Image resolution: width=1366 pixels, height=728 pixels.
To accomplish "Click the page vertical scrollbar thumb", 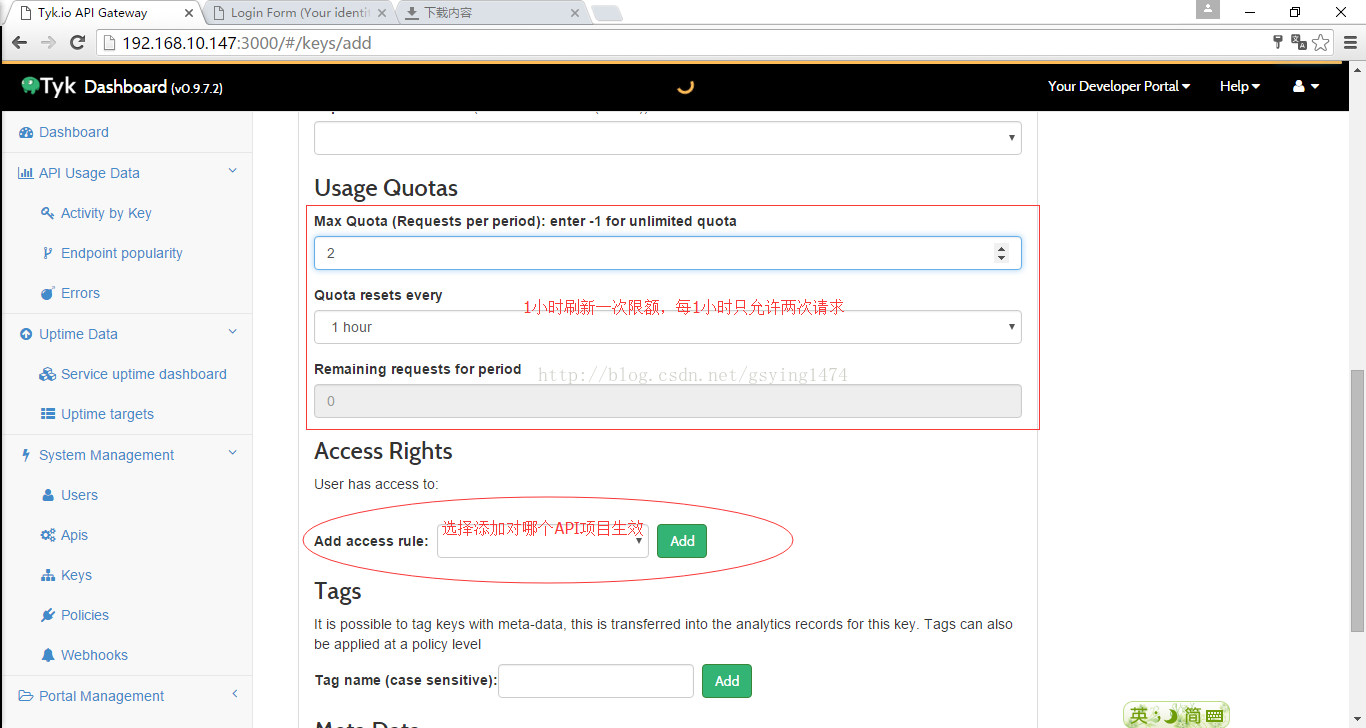I will tap(1357, 500).
